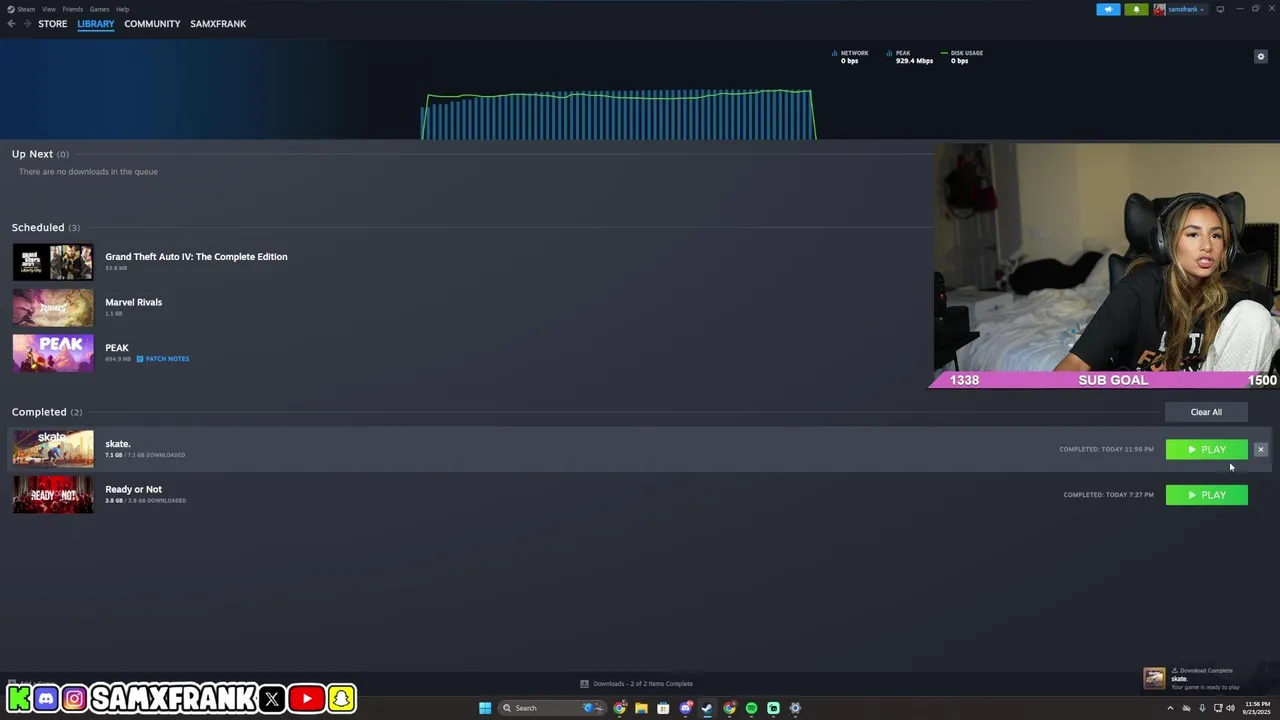The image size is (1280, 720).
Task: Select the PEAK game thumbnail
Action: pyautogui.click(x=53, y=353)
